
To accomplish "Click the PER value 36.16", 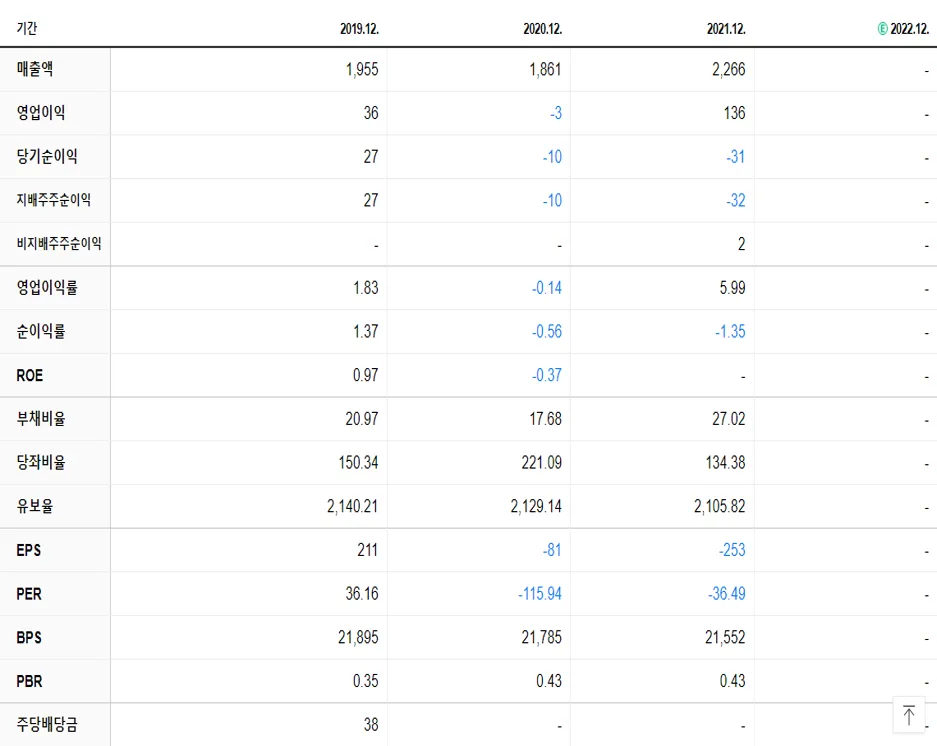I will 362,594.
